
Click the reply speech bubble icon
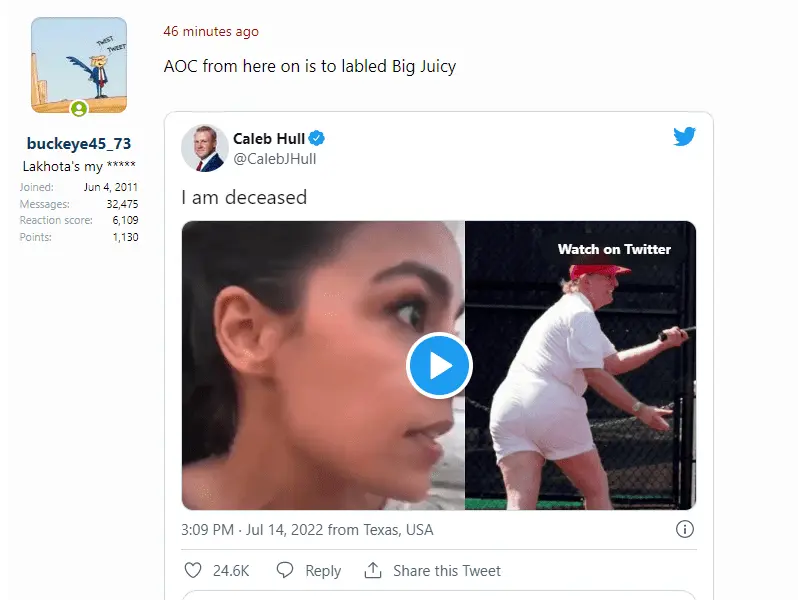click(x=285, y=570)
